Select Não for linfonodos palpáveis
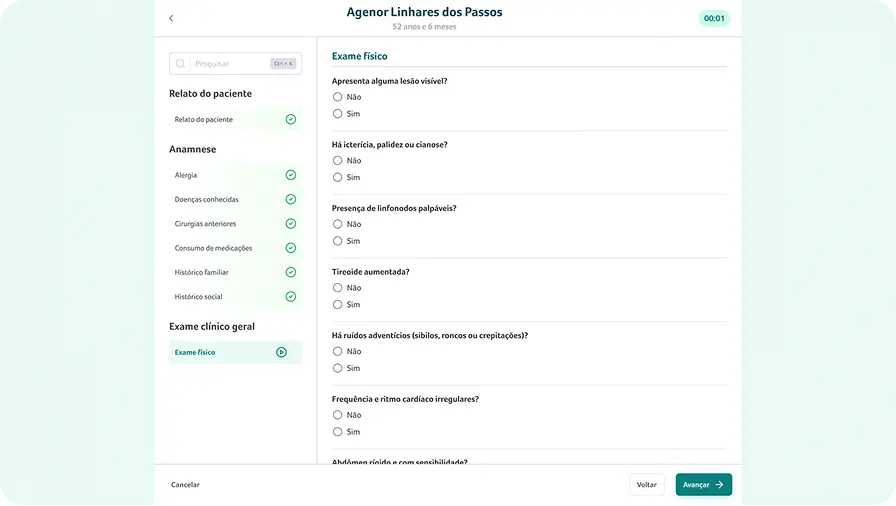The height and width of the screenshot is (506, 896). pos(338,224)
